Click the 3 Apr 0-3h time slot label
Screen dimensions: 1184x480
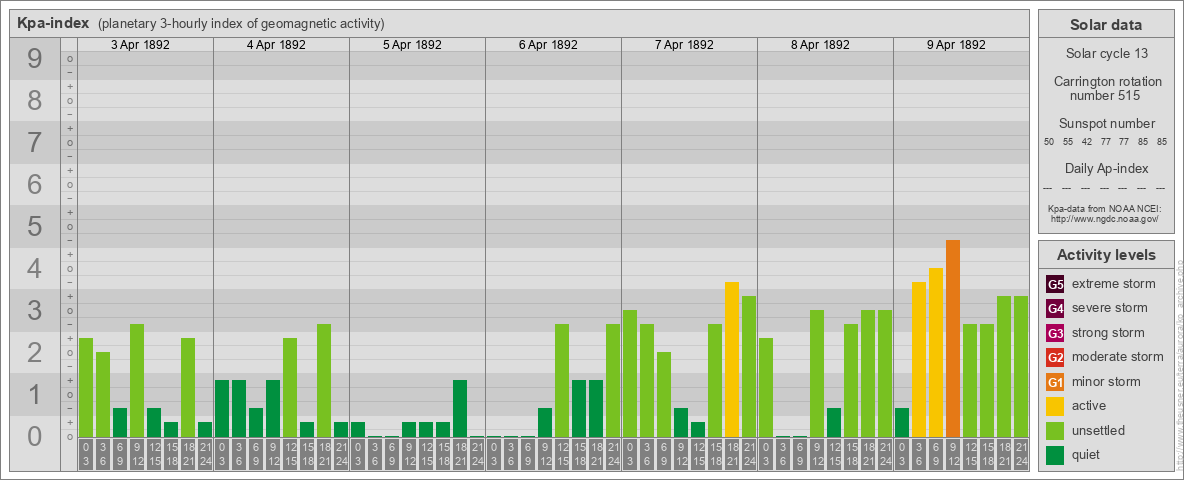tap(86, 454)
